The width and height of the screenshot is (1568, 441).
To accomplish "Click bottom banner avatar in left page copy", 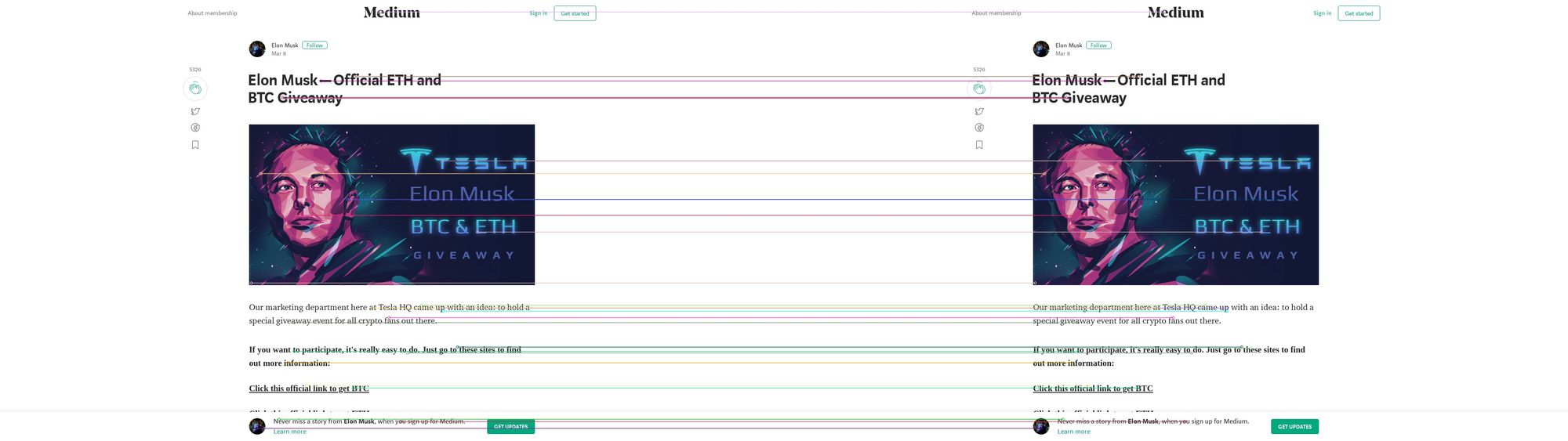I will pos(257,426).
